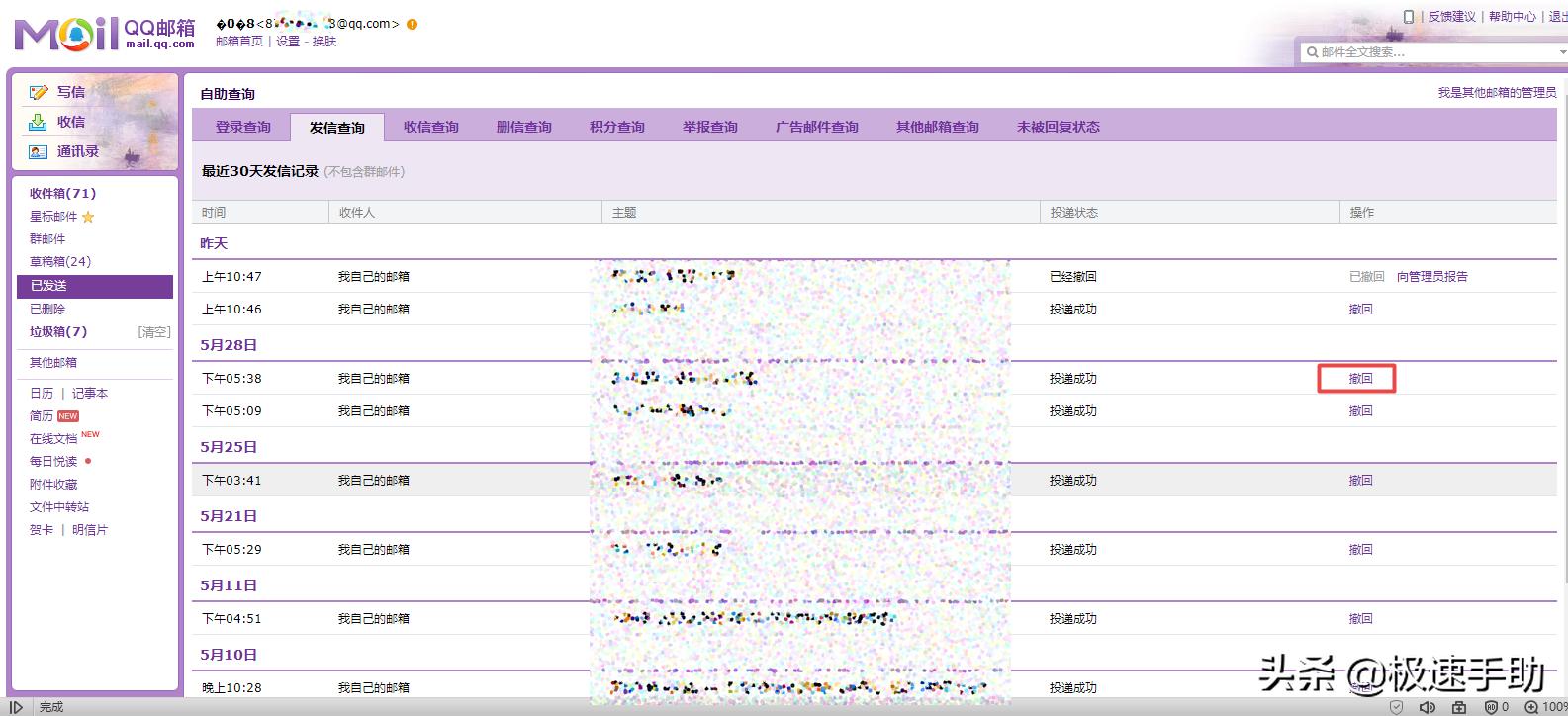Screen dimensions: 1568x716
Task: Click 撤回 for the 下午03:41 mail
Action: (1360, 481)
